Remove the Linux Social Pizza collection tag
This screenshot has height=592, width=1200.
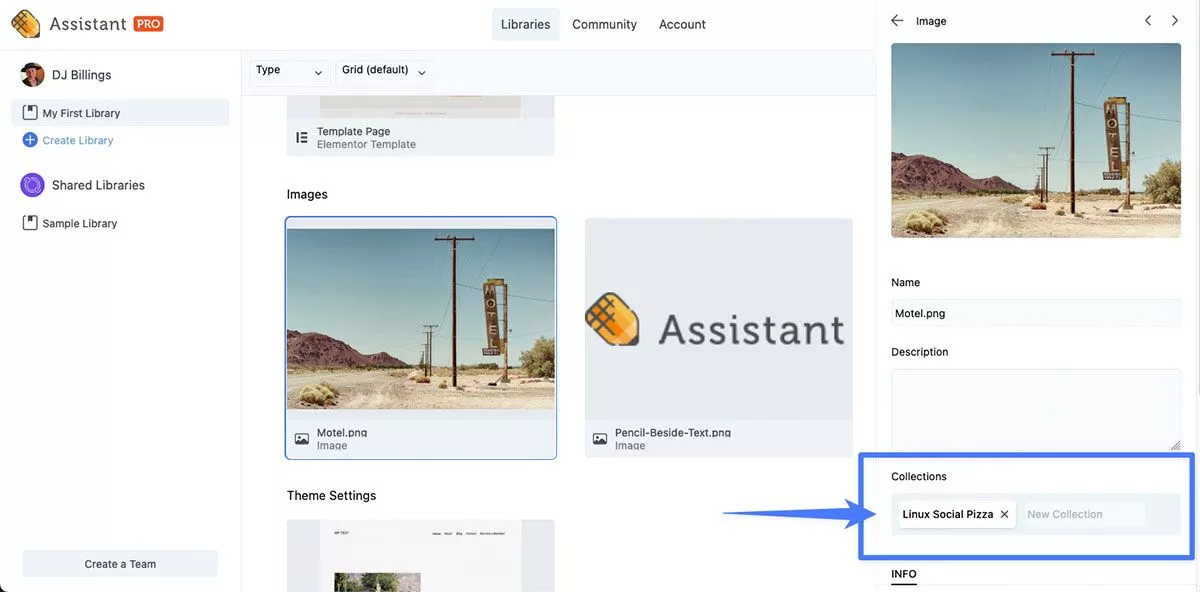pos(1004,514)
